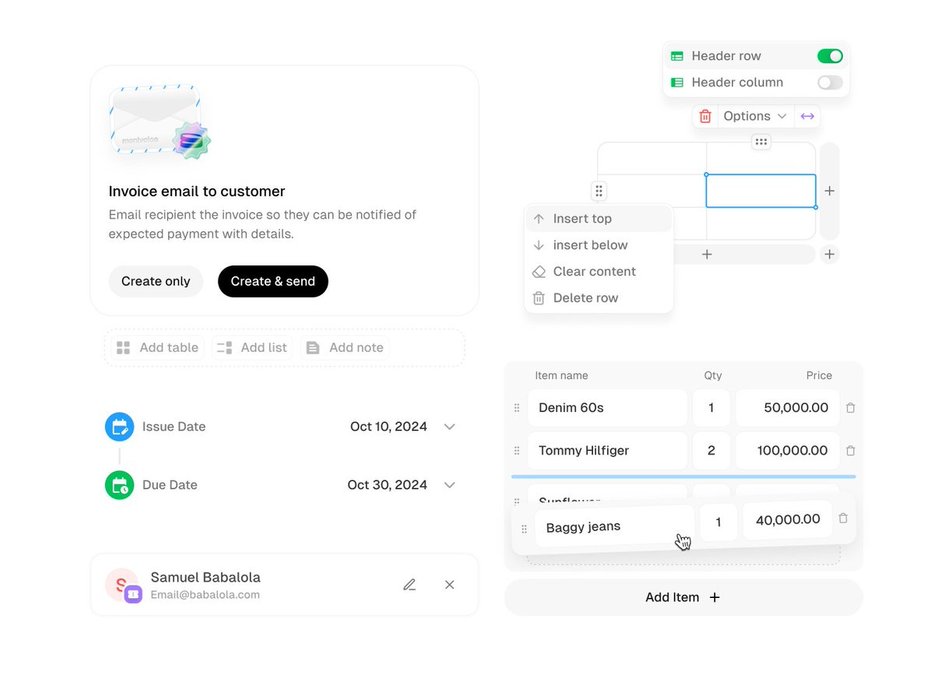Expand the Issue Date chevron

click(x=450, y=427)
